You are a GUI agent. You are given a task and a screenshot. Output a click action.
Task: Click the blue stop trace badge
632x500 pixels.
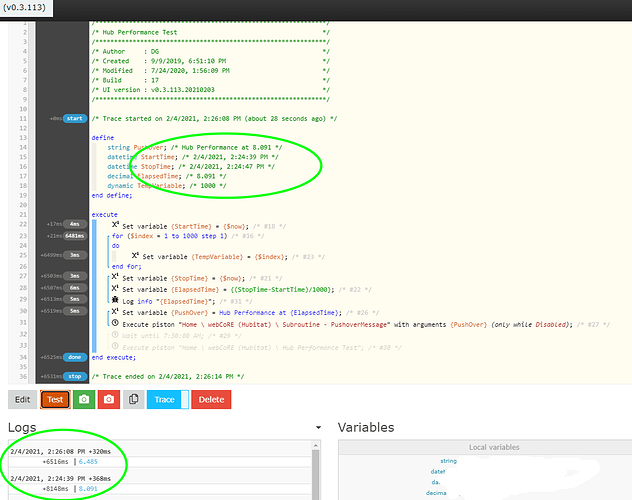click(x=75, y=376)
